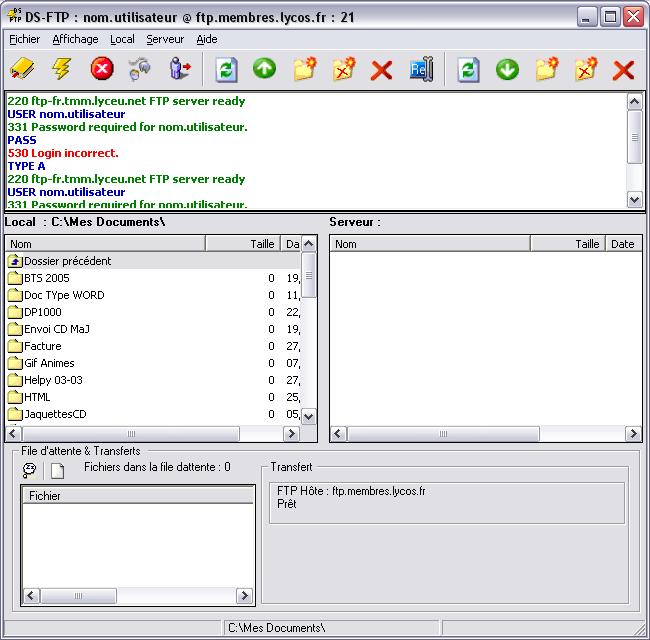
Task: Click the blank page icon in queue panel
Action: coord(58,471)
